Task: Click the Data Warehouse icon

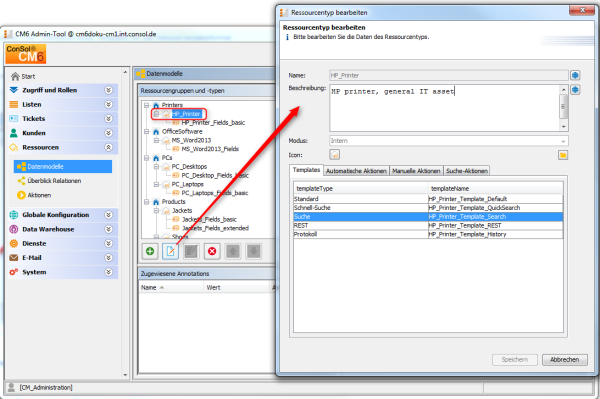Action: (x=13, y=229)
